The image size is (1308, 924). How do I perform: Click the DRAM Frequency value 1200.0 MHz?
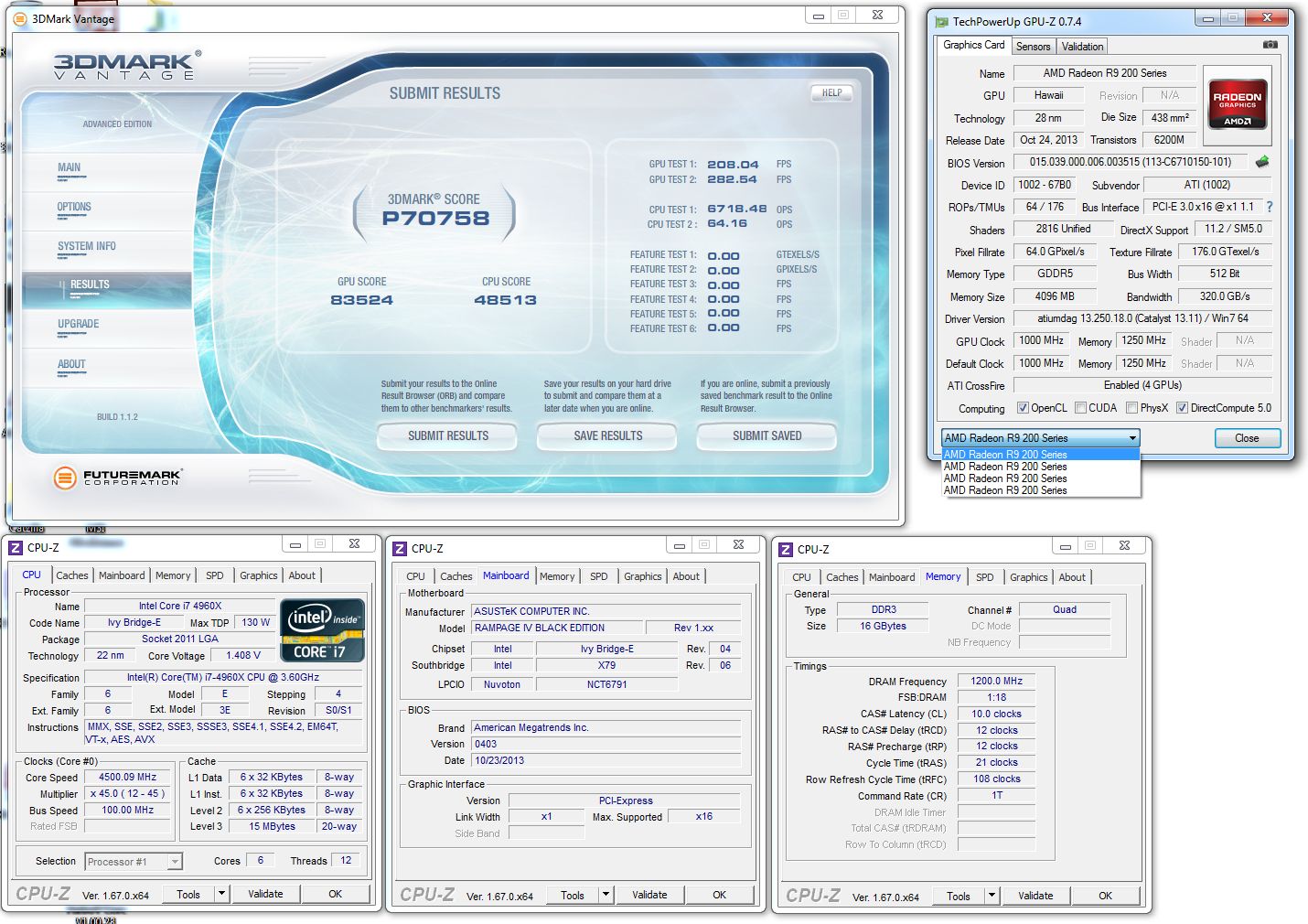(996, 681)
